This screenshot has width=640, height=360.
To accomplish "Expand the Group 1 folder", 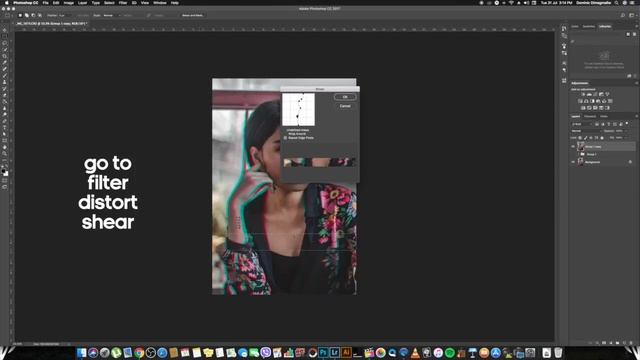I will (x=578, y=154).
